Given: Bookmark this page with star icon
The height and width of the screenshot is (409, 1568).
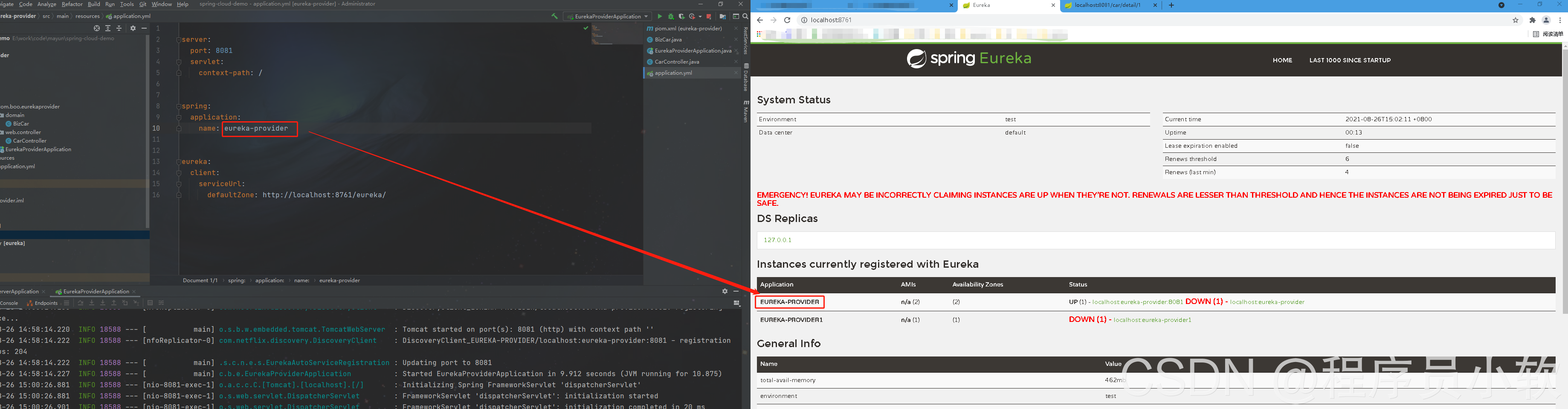Looking at the screenshot, I should coord(1516,20).
